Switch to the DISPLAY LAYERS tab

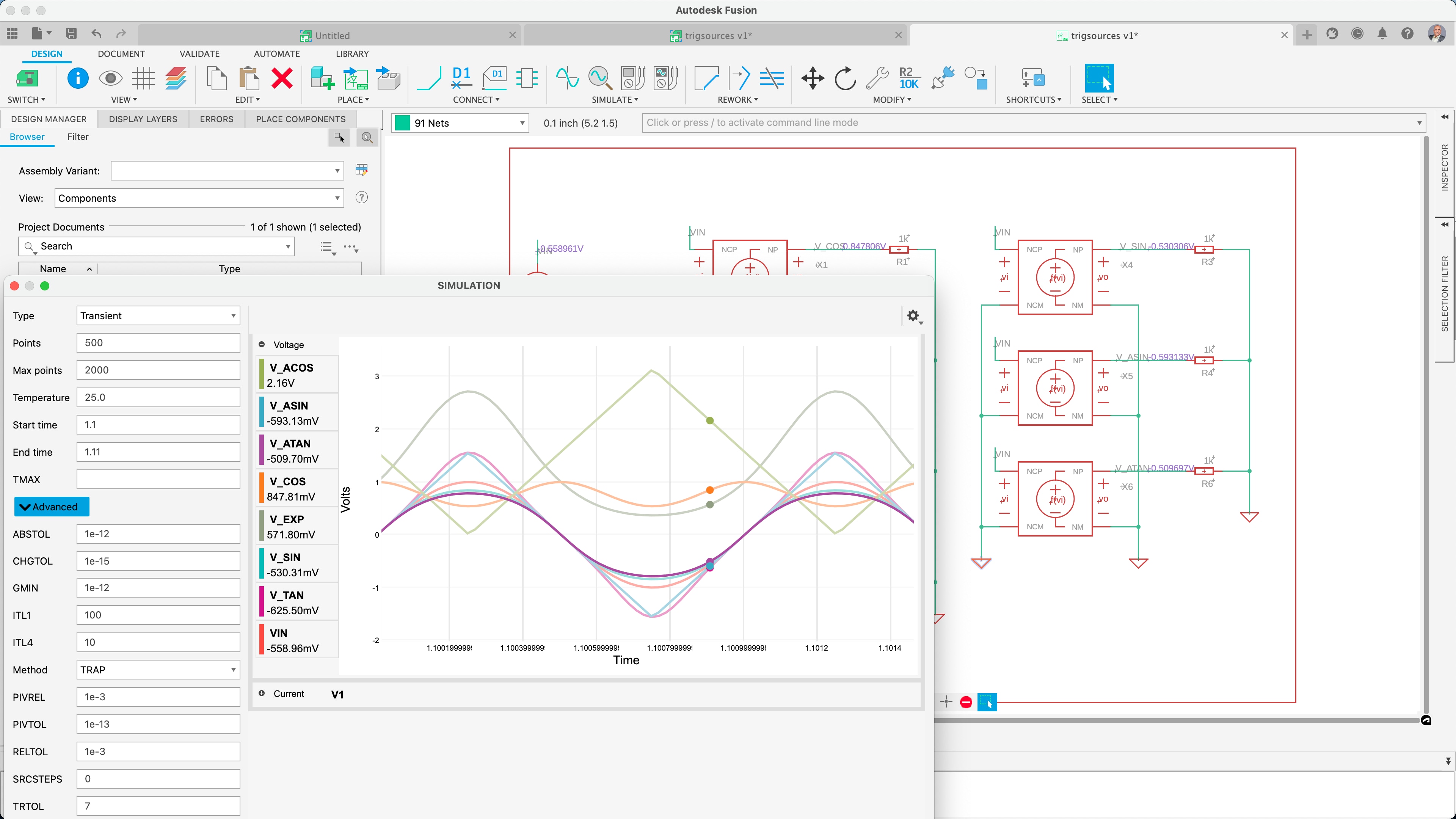pos(143,119)
